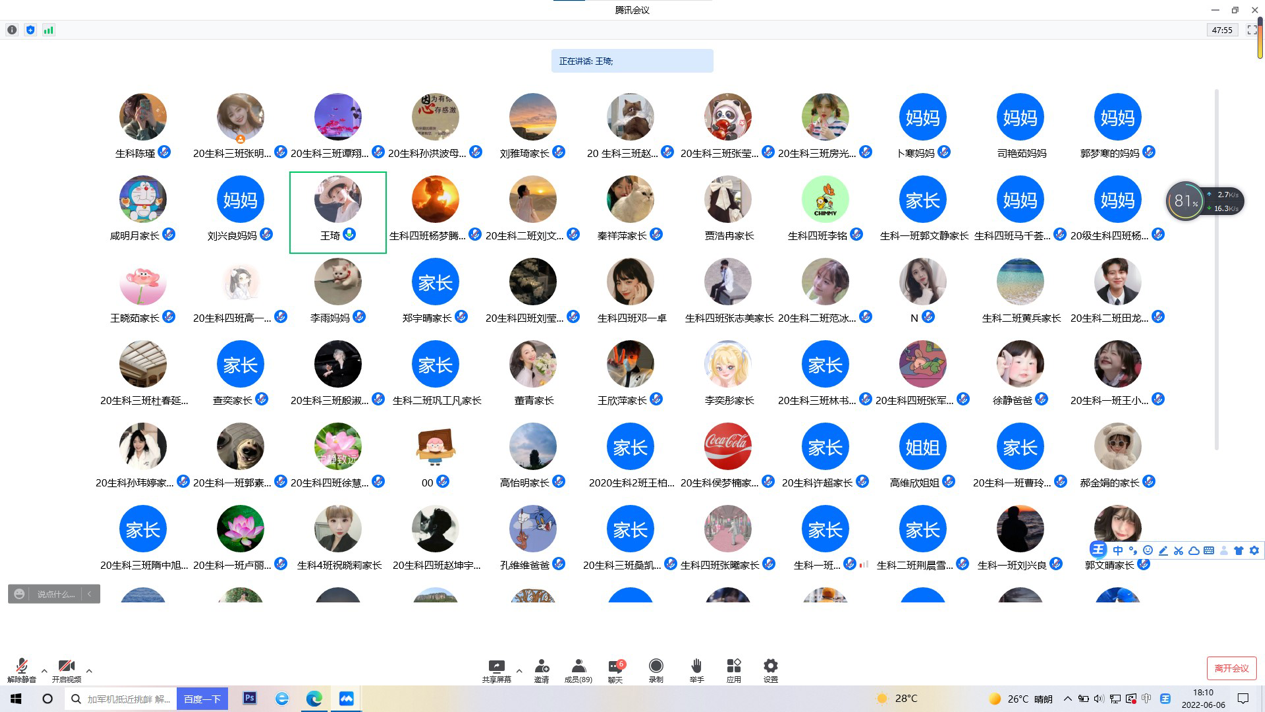Open the meeting info icon
The image size is (1265, 712).
pos(12,30)
